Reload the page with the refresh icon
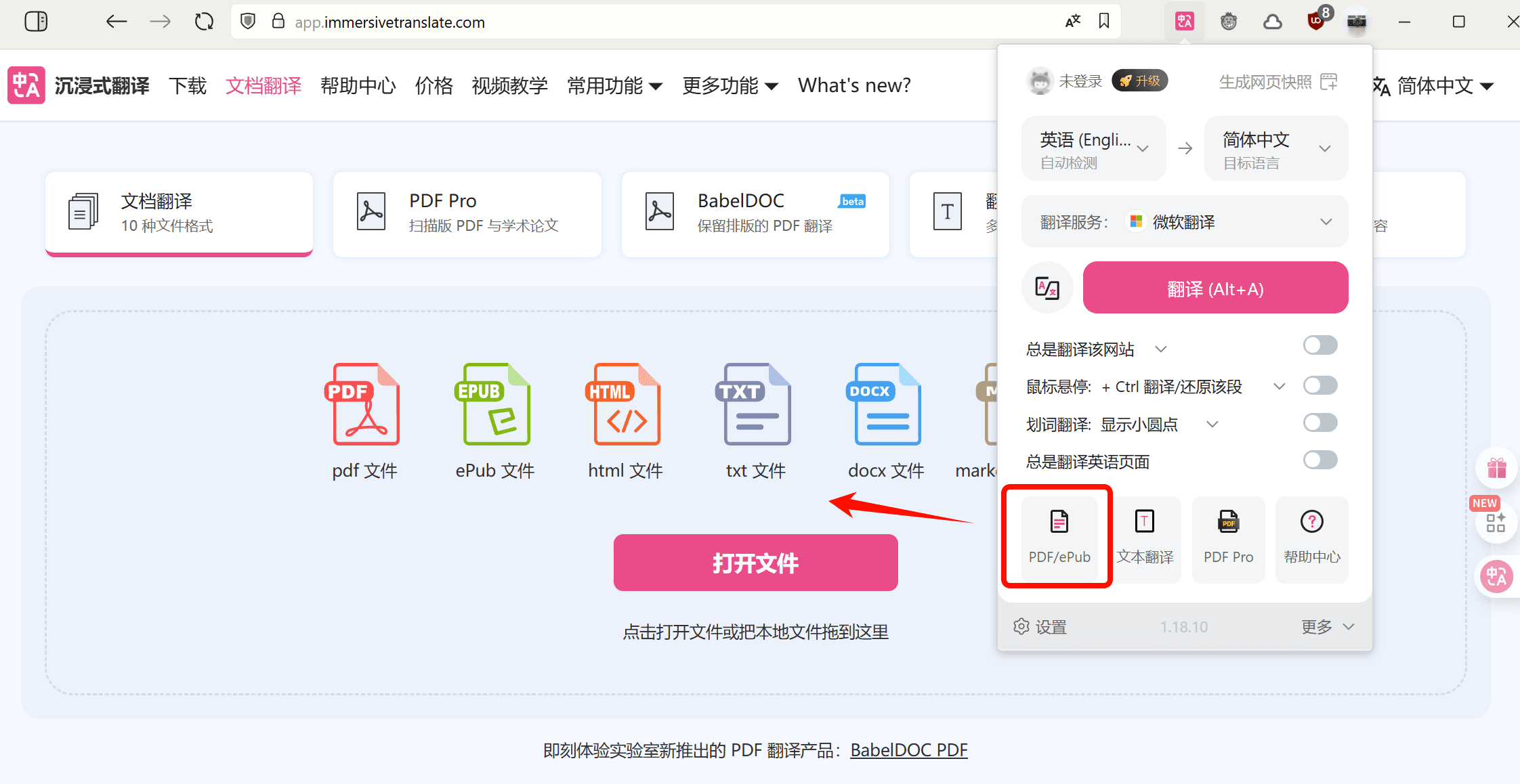The height and width of the screenshot is (784, 1520). pyautogui.click(x=204, y=22)
